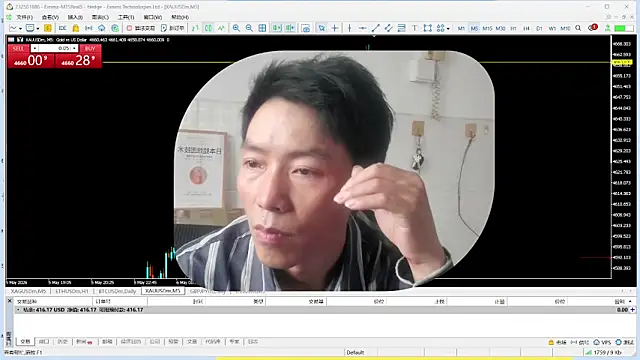Open the IDE MetaEditor button
The image size is (640, 360).
pyautogui.click(x=62, y=28)
